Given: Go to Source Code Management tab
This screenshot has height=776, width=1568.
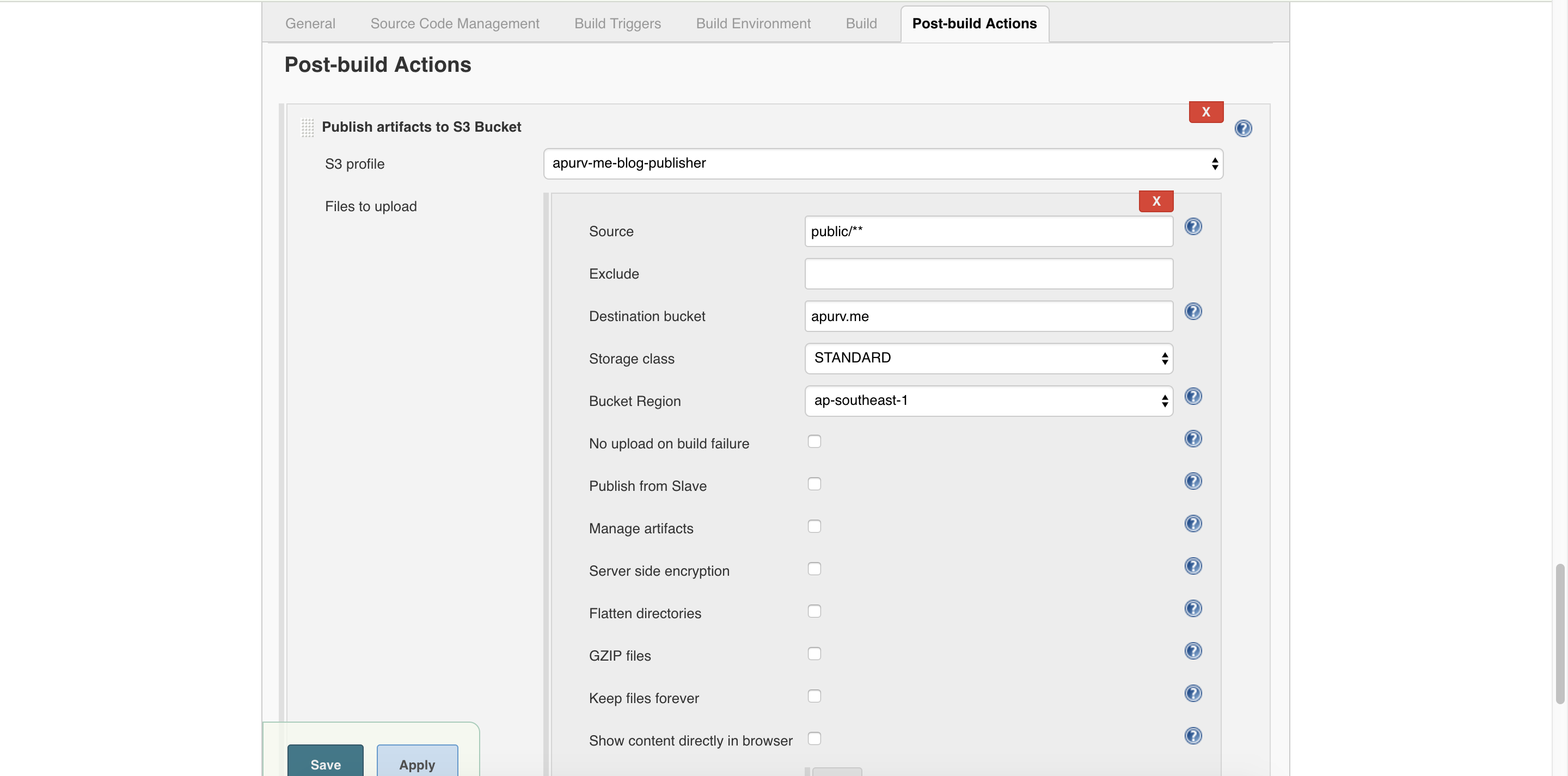Looking at the screenshot, I should coord(455,23).
